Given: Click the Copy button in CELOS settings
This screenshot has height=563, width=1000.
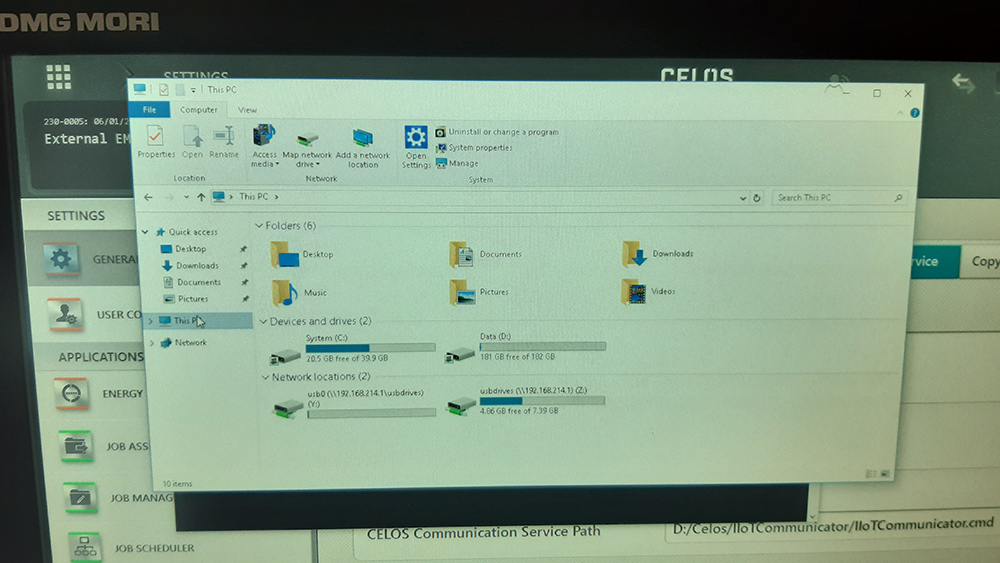Looking at the screenshot, I should pyautogui.click(x=980, y=261).
